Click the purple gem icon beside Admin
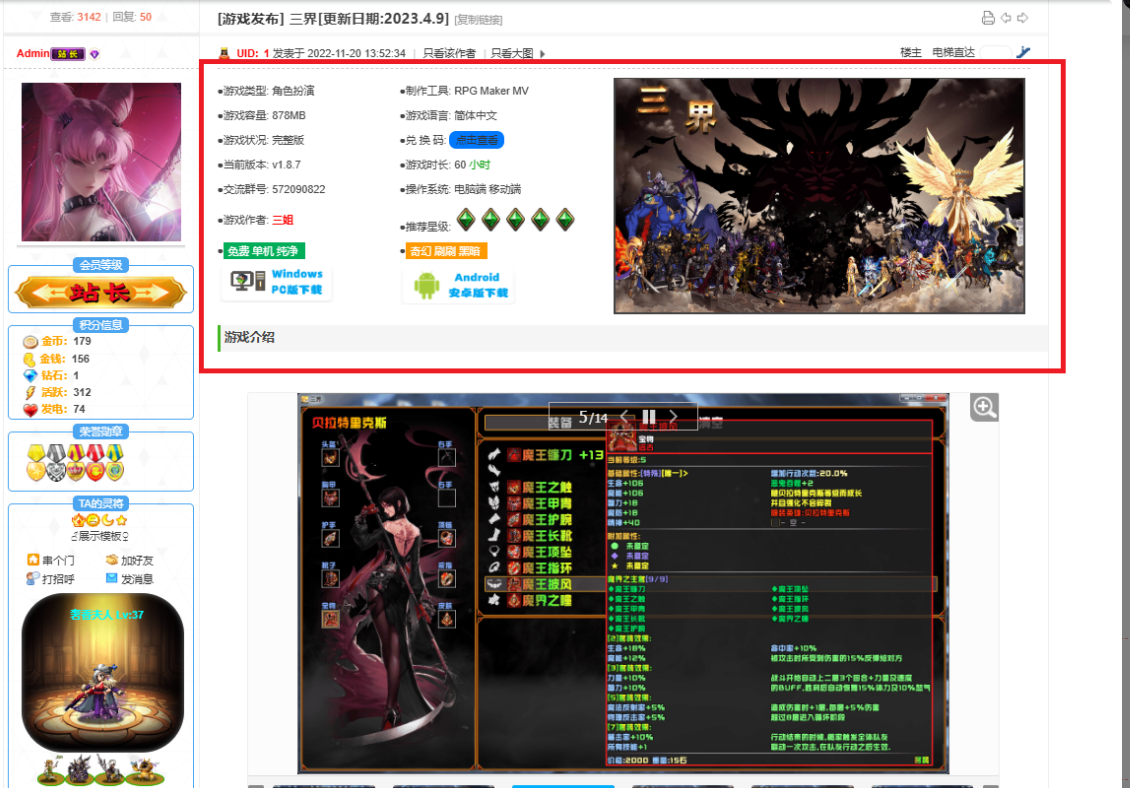 tap(94, 54)
